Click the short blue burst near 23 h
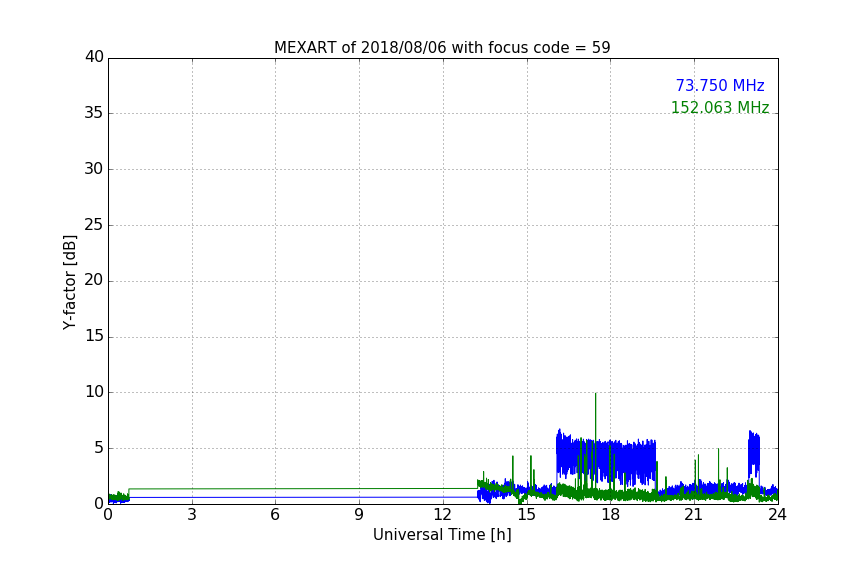Image resolution: width=864 pixels, height=576 pixels. (x=754, y=456)
